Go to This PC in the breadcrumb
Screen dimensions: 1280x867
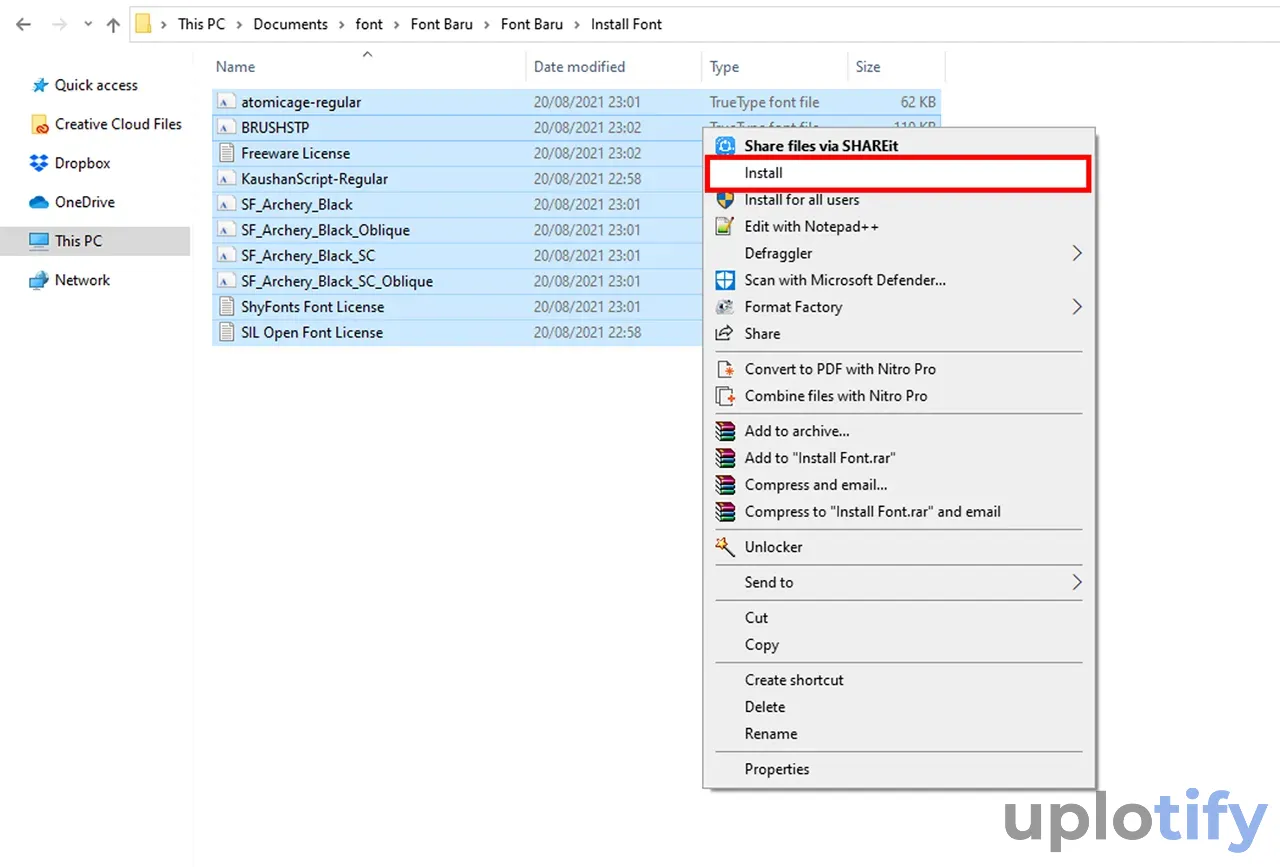click(x=202, y=24)
